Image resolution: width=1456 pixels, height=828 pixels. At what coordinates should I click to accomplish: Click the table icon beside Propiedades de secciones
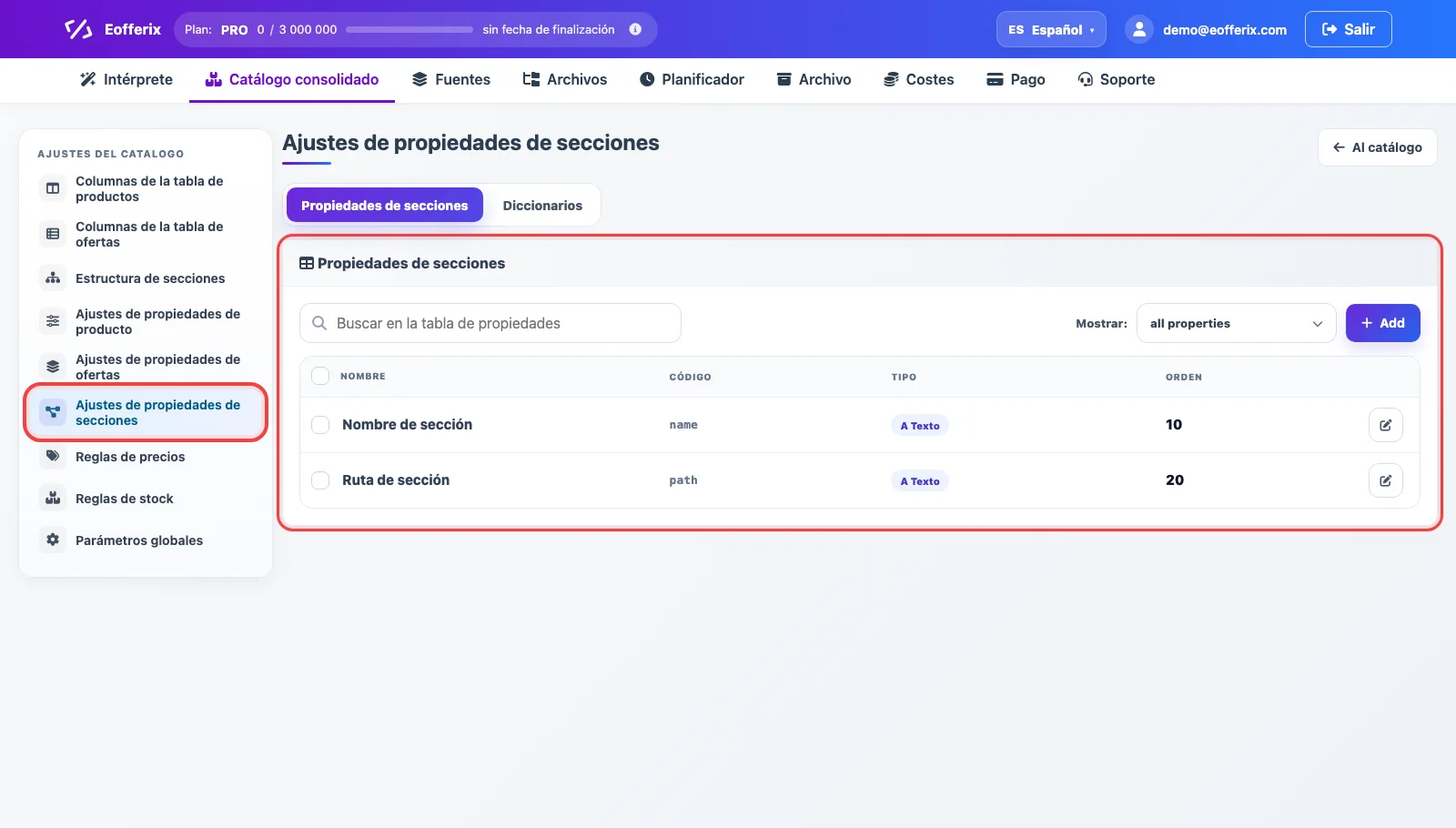[307, 263]
